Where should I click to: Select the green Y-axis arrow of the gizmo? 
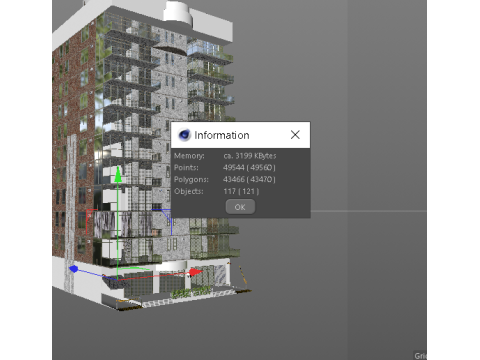point(118,174)
